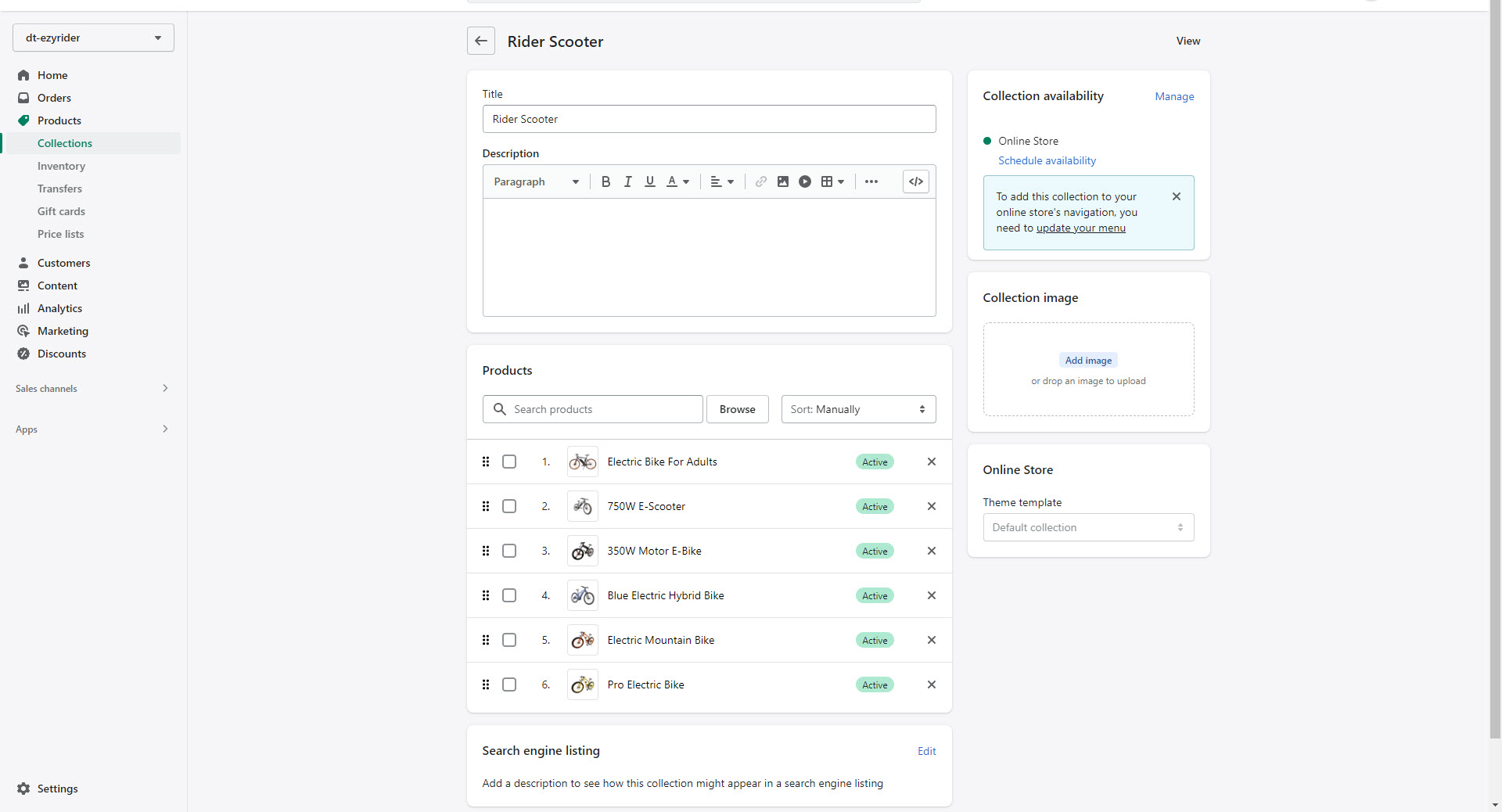Click the insert link icon
The width and height of the screenshot is (1502, 812).
coord(760,181)
